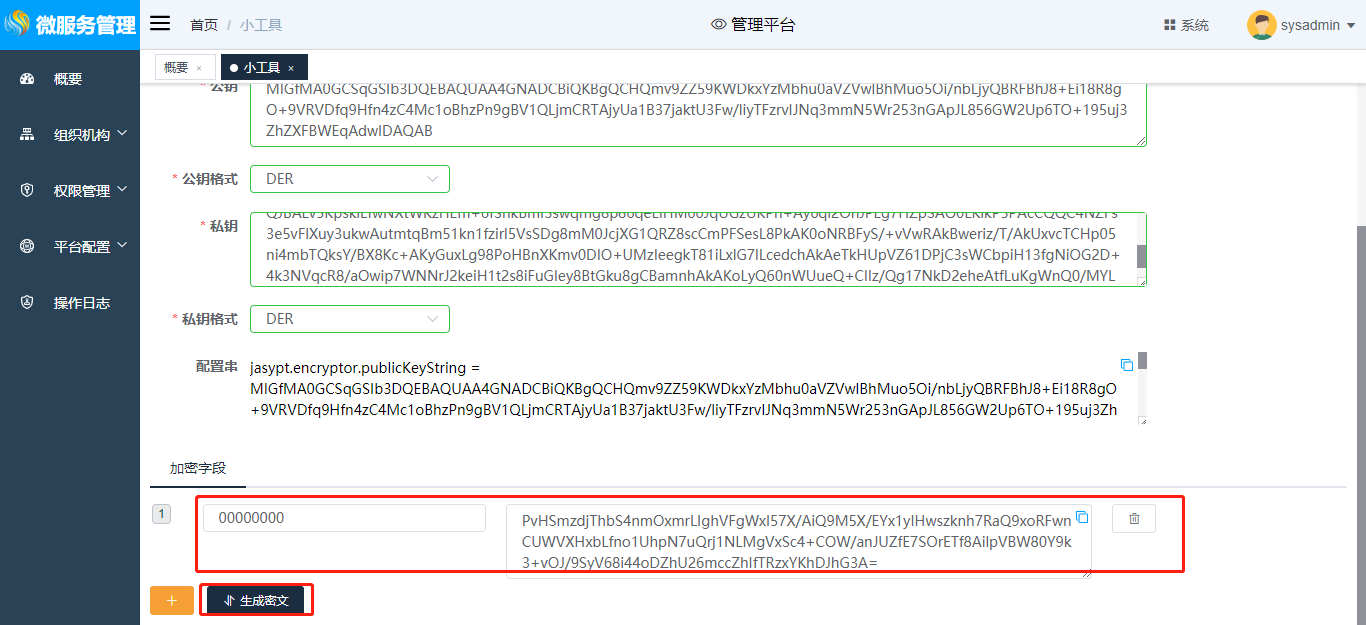Click the 00000000 plaintext input field
This screenshot has width=1366, height=625.
pyautogui.click(x=344, y=518)
